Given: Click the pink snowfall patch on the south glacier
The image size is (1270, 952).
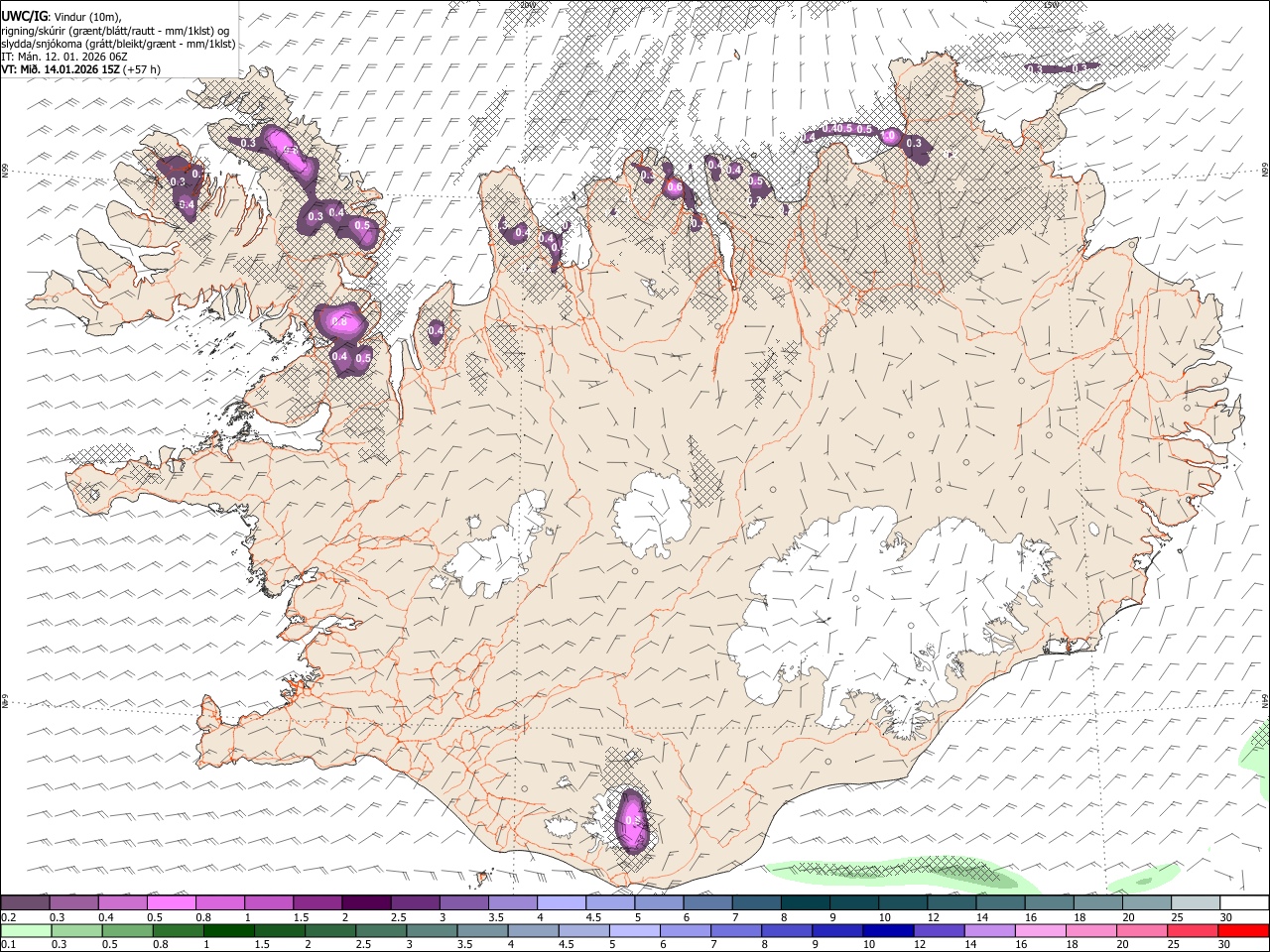Looking at the screenshot, I should (x=632, y=820).
